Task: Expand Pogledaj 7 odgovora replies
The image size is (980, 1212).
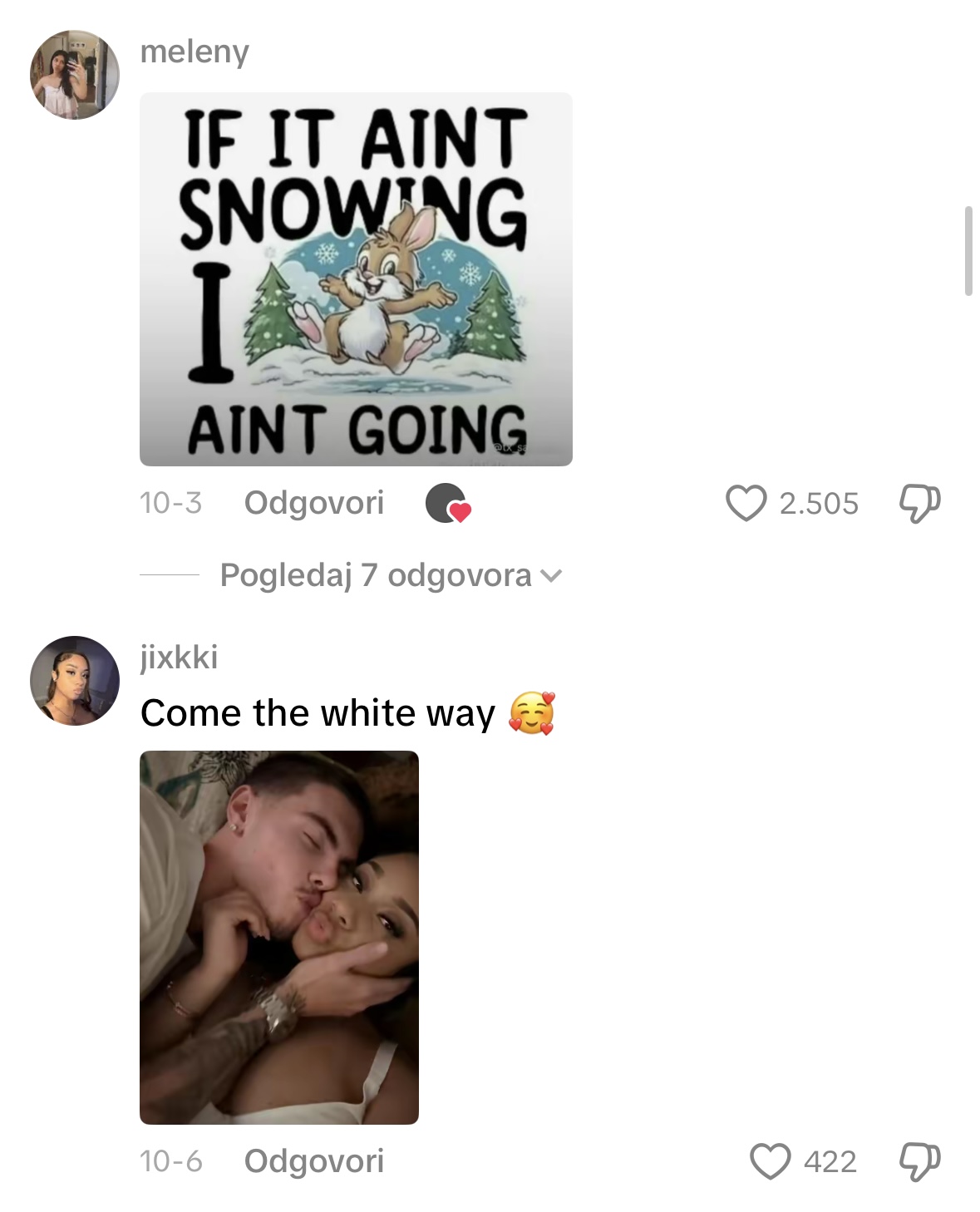Action: tap(391, 575)
